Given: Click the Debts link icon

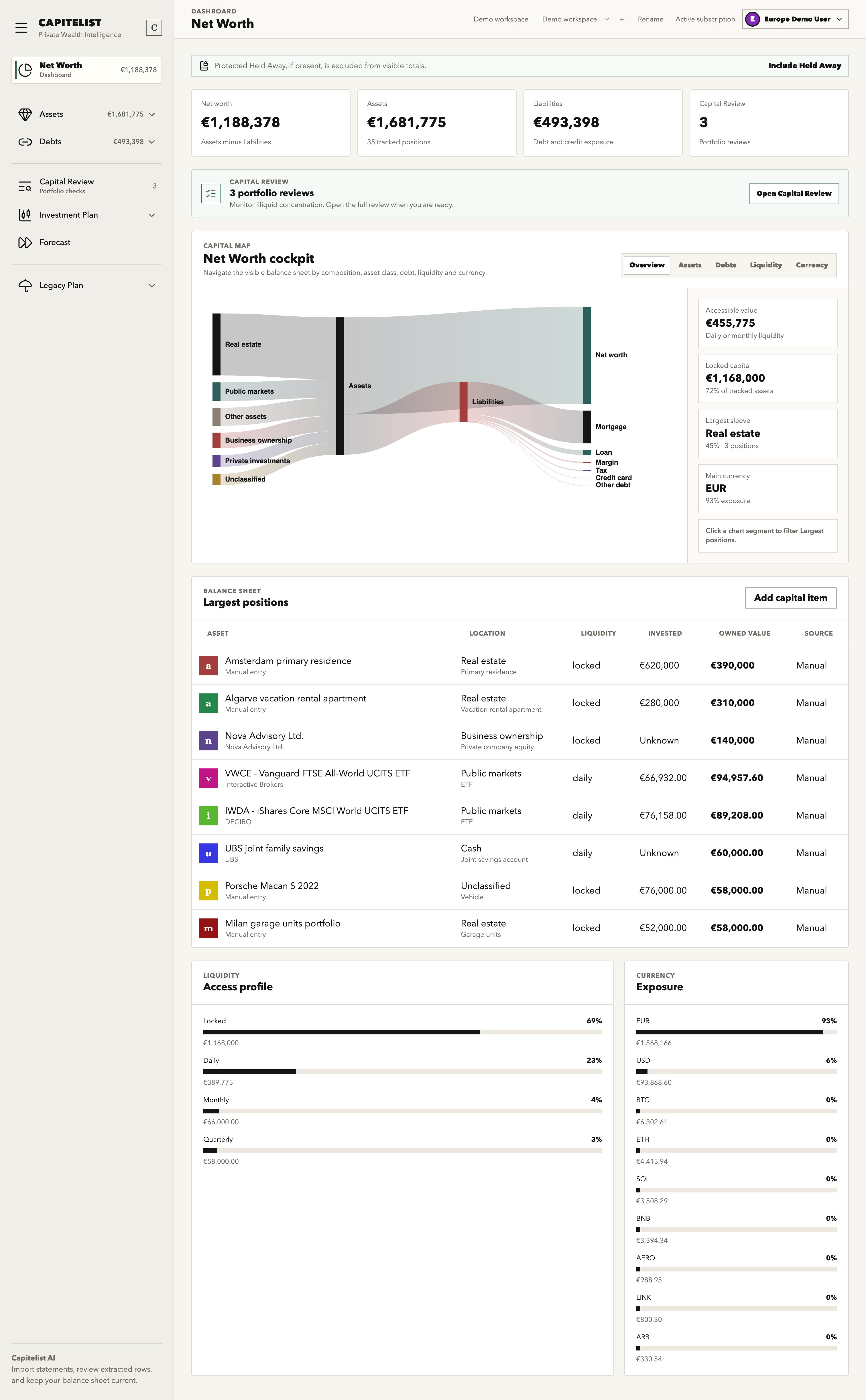Looking at the screenshot, I should (25, 142).
